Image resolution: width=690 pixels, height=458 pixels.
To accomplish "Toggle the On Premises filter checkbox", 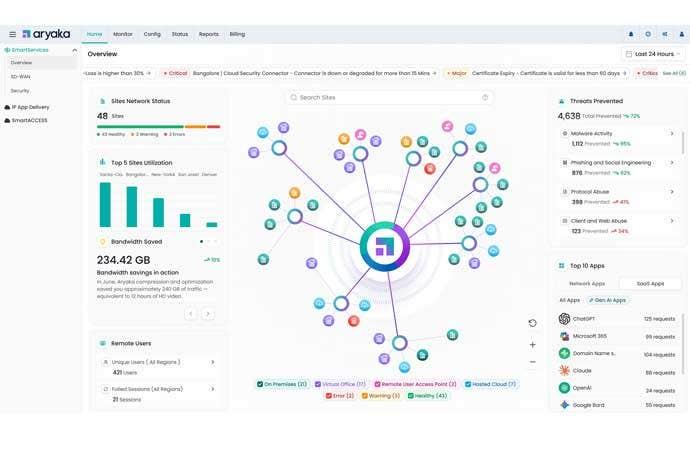I will click(x=260, y=384).
